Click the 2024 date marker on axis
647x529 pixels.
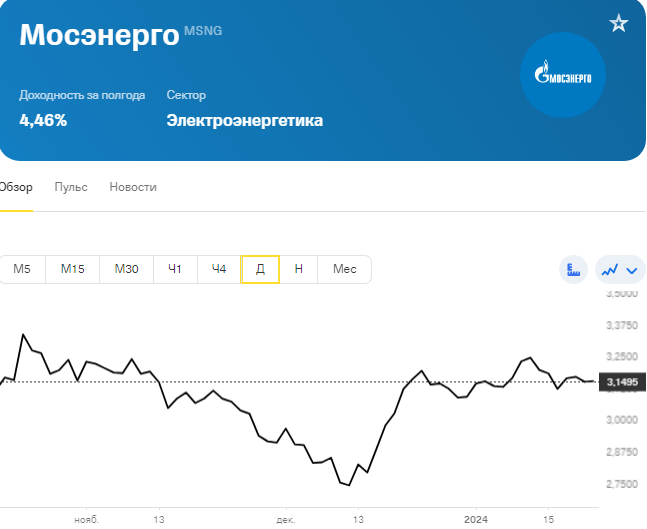tap(476, 520)
